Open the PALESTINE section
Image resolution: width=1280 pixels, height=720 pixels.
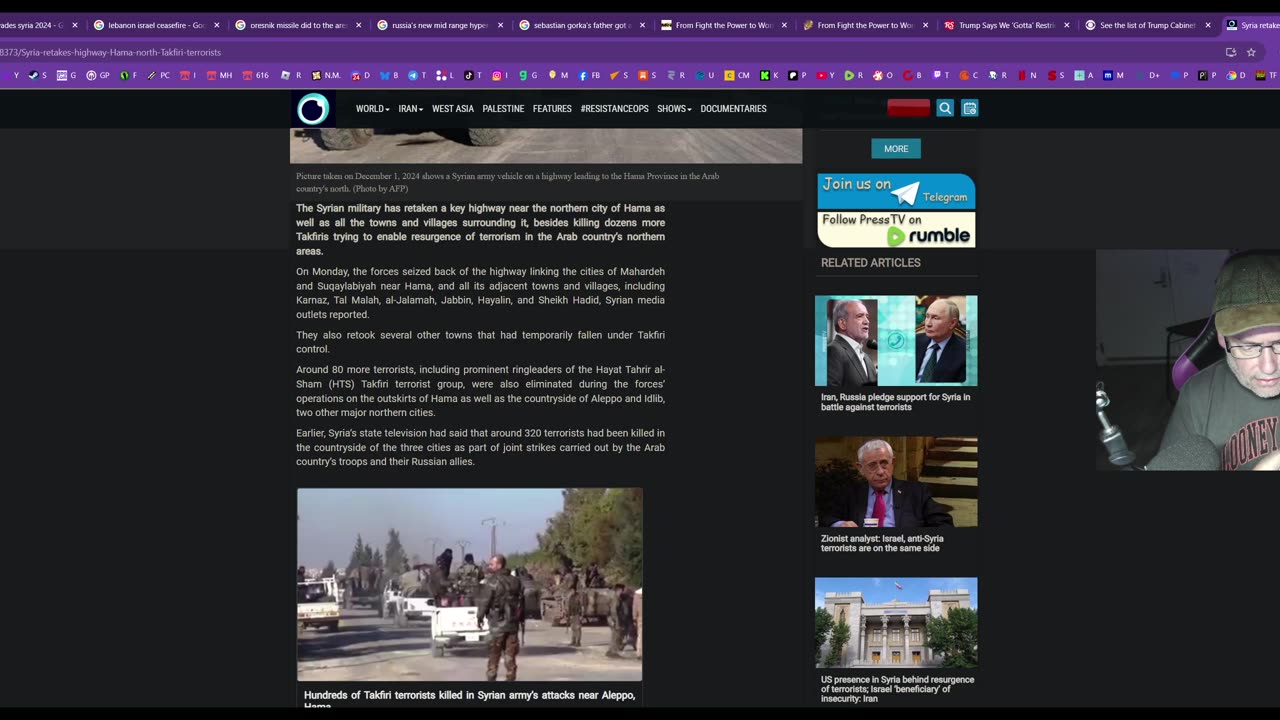[x=503, y=108]
